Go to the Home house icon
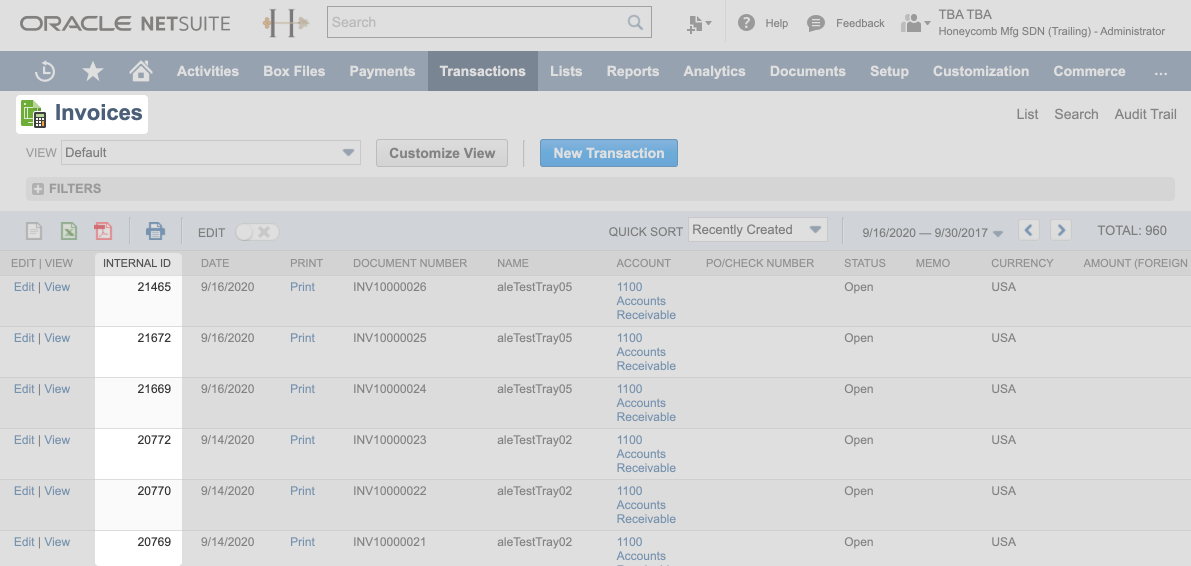 [x=141, y=71]
